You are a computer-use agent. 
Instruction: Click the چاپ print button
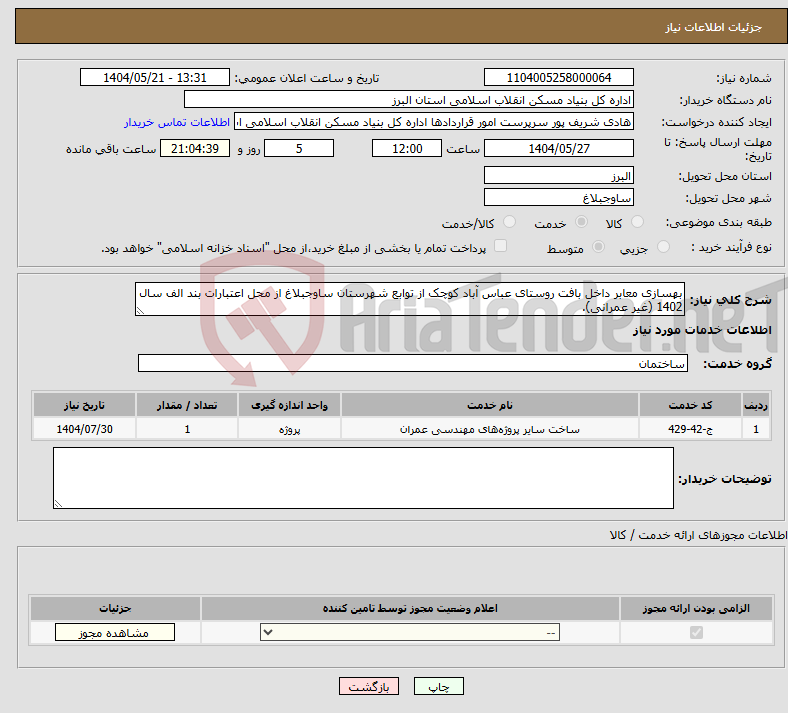439,686
